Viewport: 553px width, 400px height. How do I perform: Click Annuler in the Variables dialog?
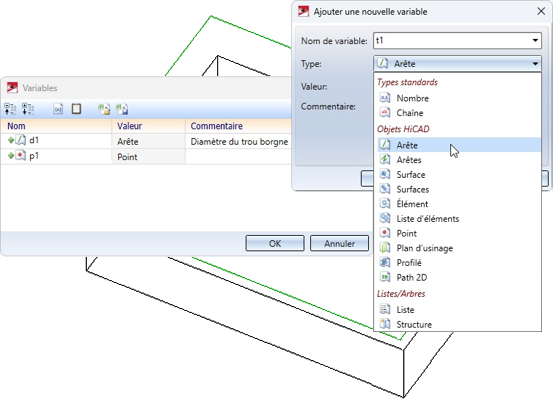click(339, 243)
